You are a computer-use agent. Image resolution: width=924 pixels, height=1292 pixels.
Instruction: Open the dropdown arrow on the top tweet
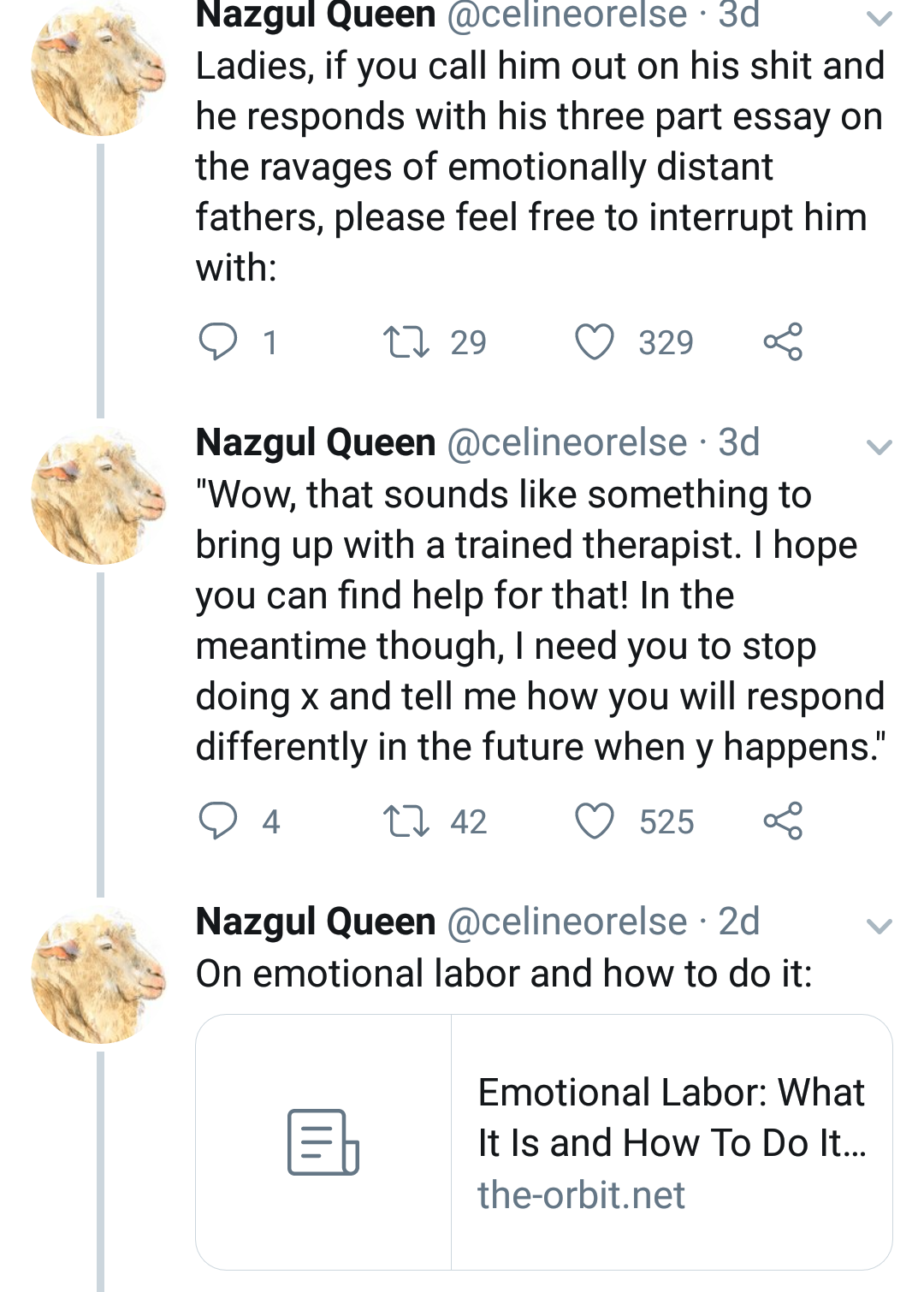click(x=879, y=18)
